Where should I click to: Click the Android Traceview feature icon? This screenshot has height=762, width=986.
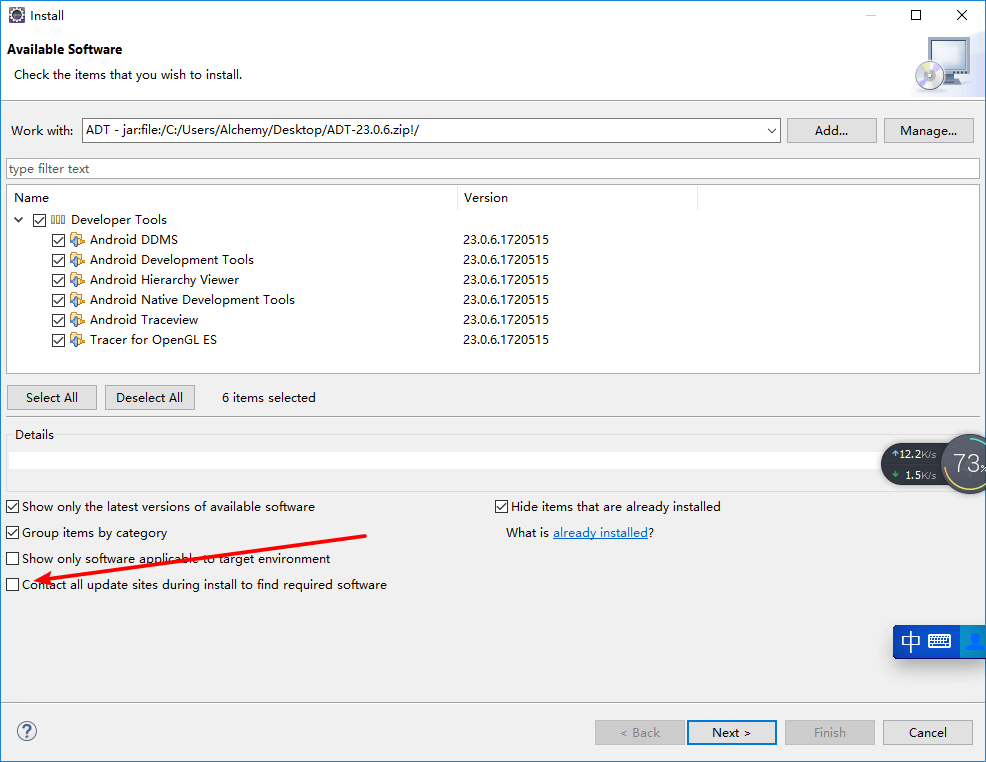coord(77,320)
